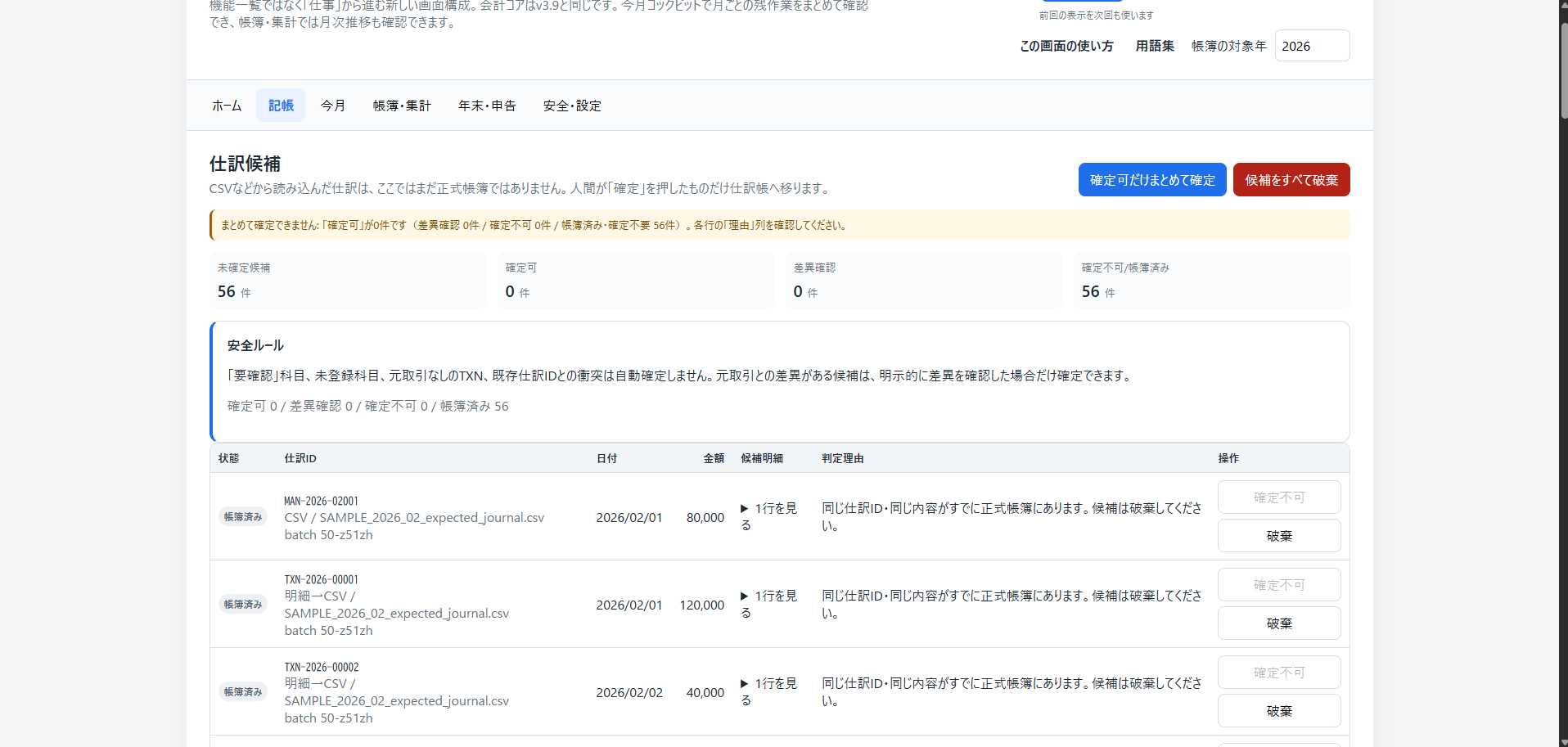The height and width of the screenshot is (747, 1568).
Task: Click scrollbar down arrow at page bottom
Action: (x=1564, y=742)
